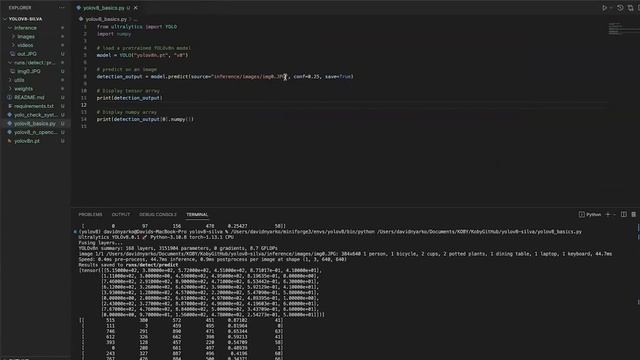Collapse the runs/detect/predict folder
This screenshot has height=360, width=640.
(x=11, y=63)
